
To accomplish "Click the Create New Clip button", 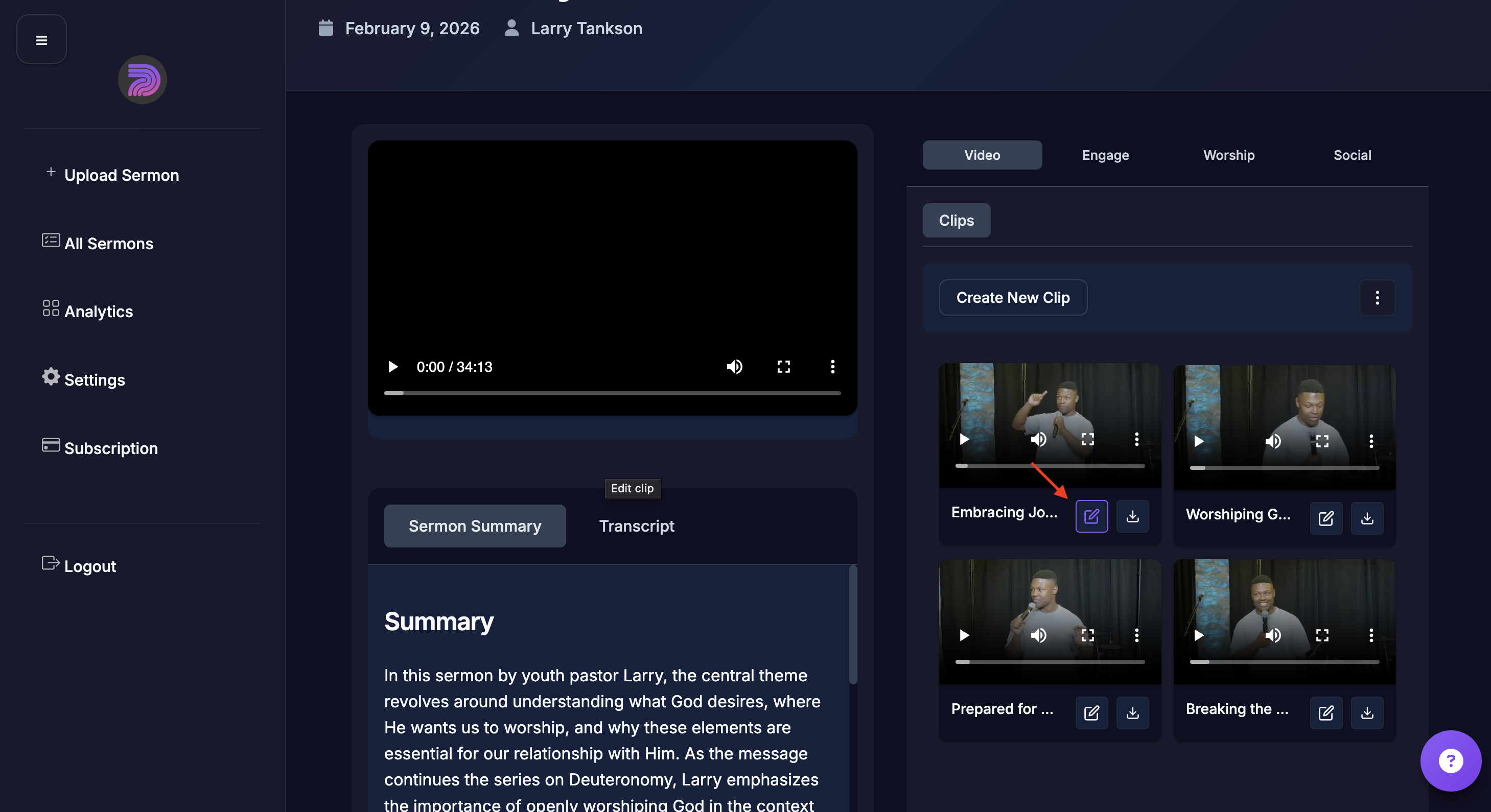I will pos(1012,297).
